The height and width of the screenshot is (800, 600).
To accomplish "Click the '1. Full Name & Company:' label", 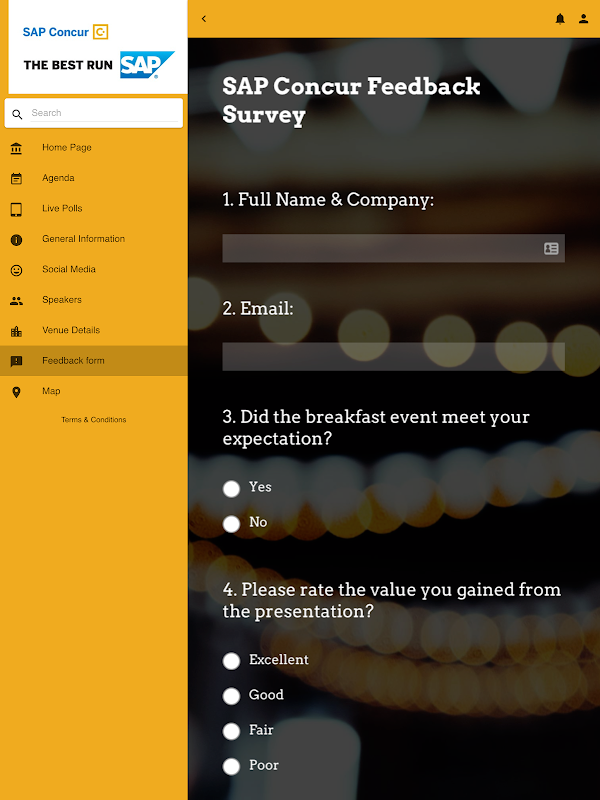I will point(328,199).
